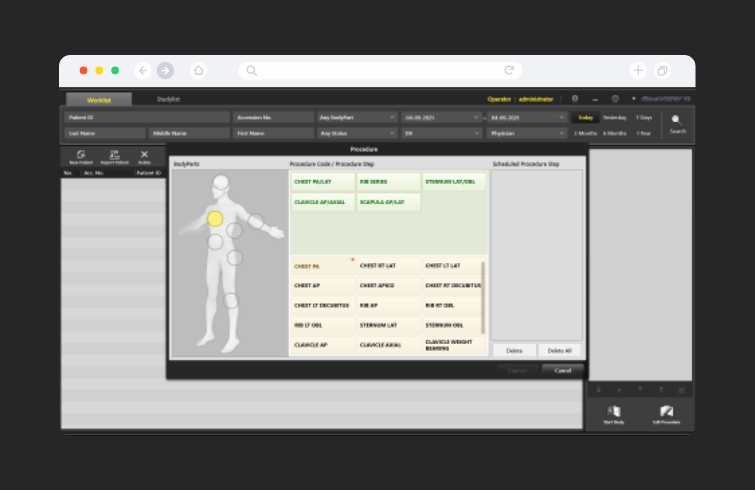This screenshot has width=755, height=490.
Task: Select the CHEST LT DECUBITUS procedure step
Action: coord(323,306)
